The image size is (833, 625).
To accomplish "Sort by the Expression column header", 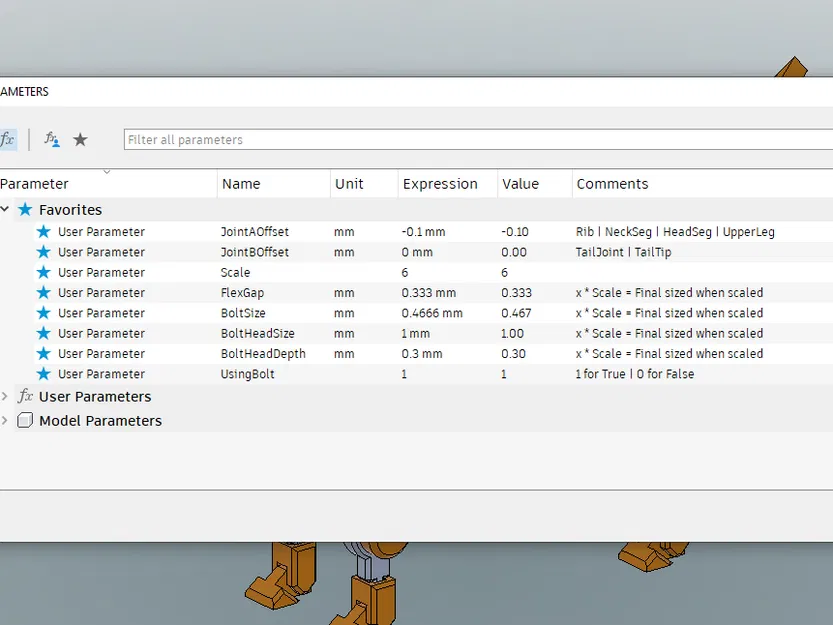I will [x=440, y=184].
